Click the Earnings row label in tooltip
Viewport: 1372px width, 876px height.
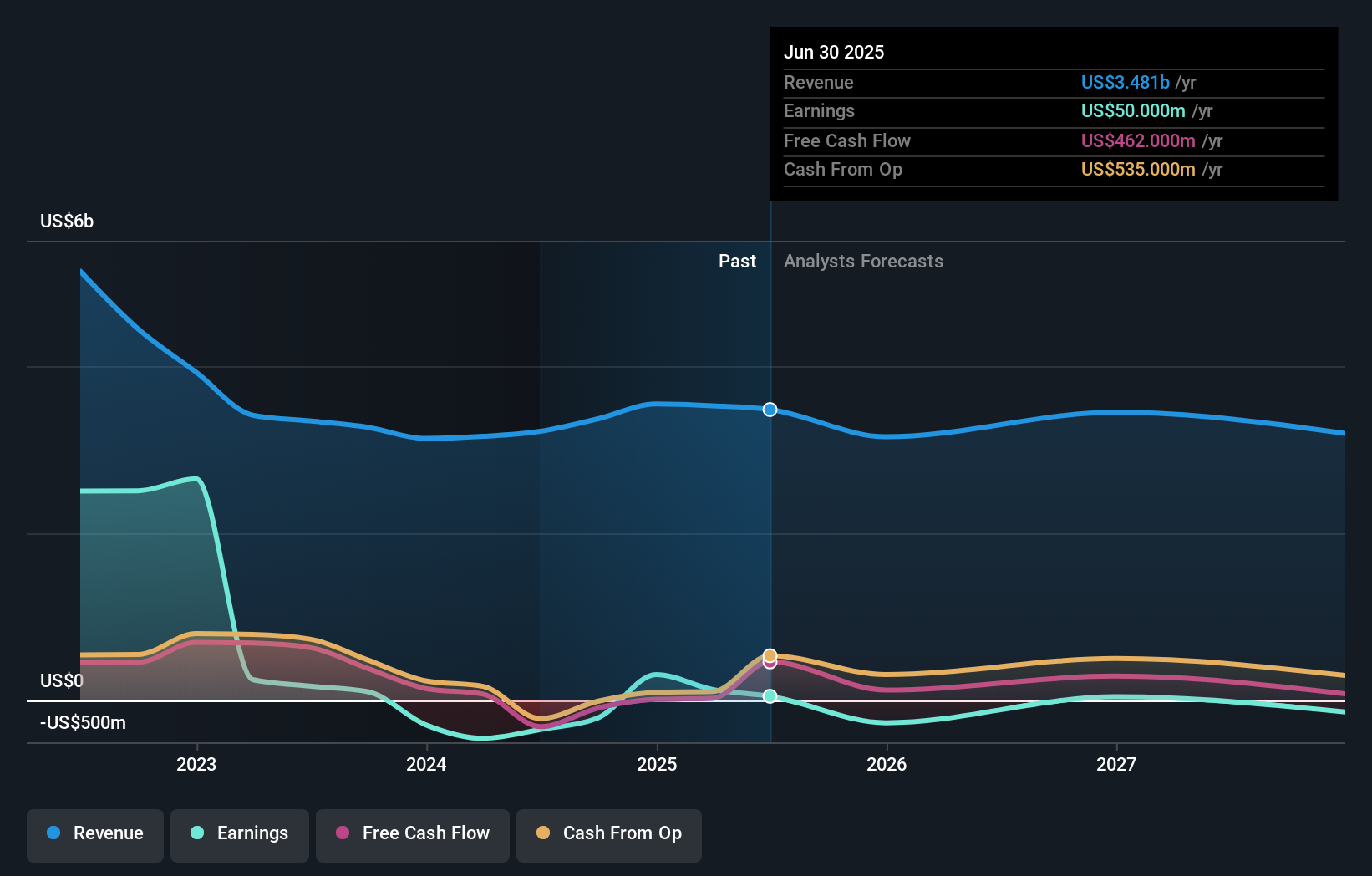click(819, 110)
